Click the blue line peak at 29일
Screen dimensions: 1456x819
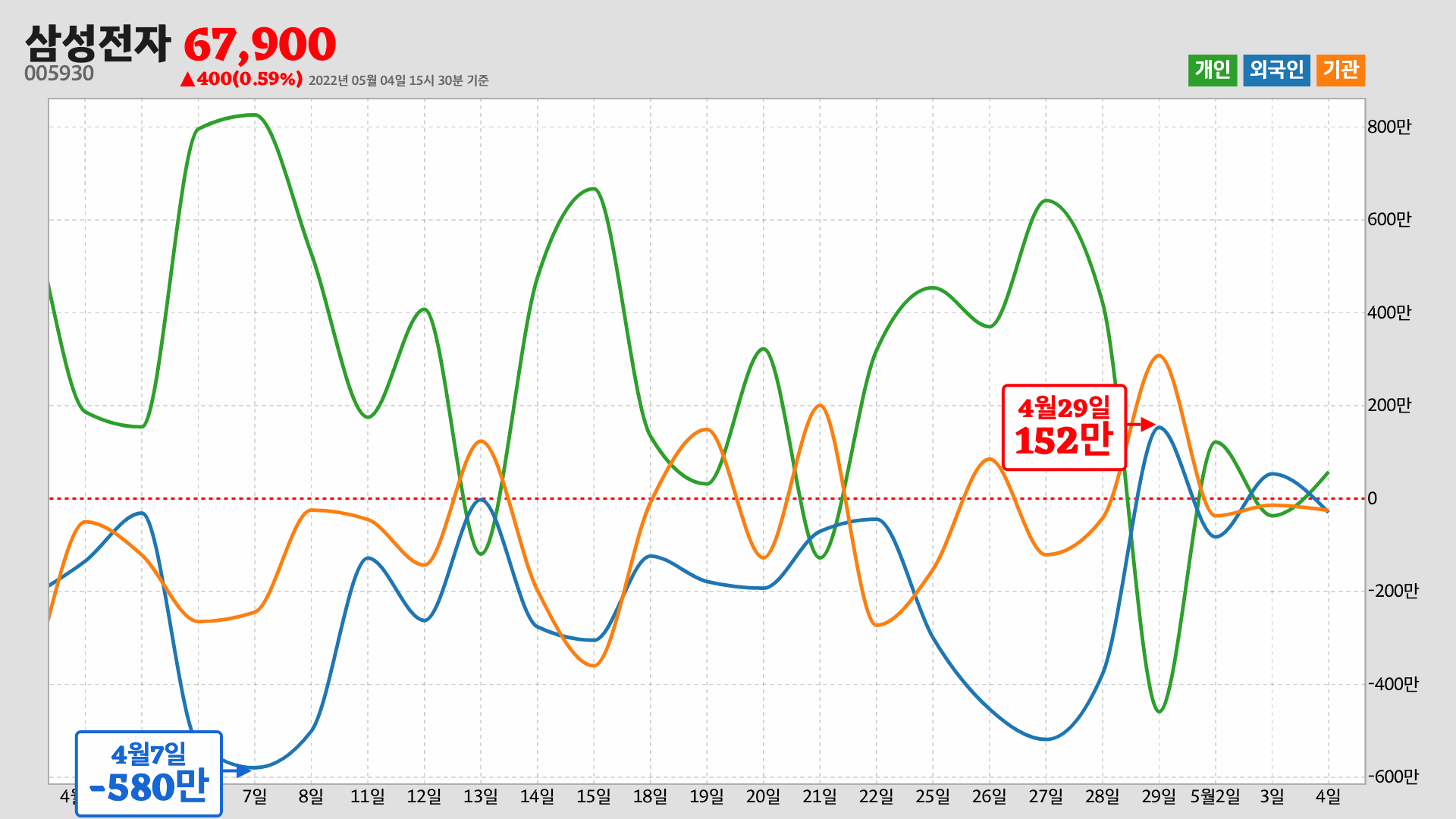click(x=1159, y=428)
